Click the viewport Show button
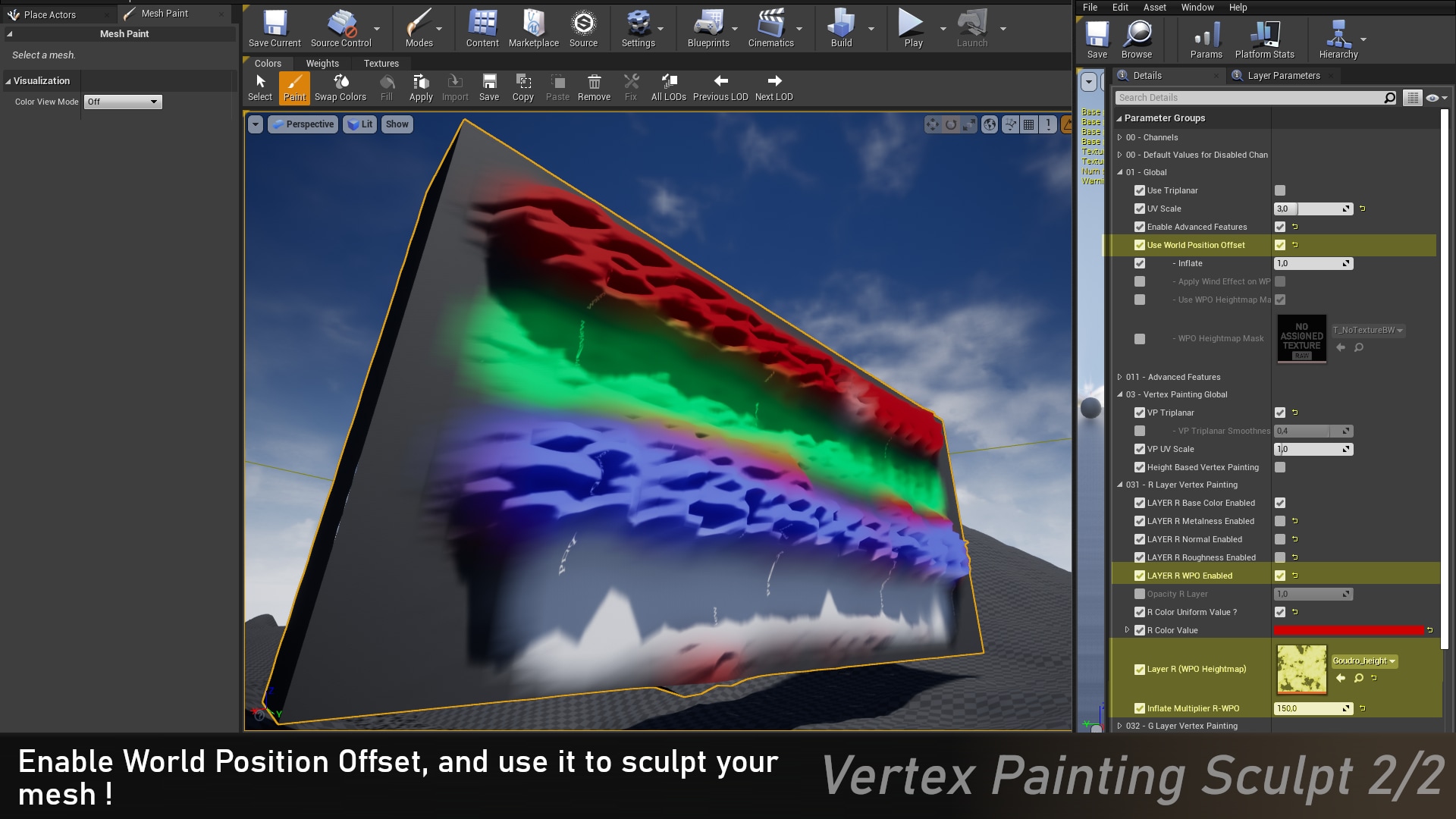 pyautogui.click(x=397, y=124)
